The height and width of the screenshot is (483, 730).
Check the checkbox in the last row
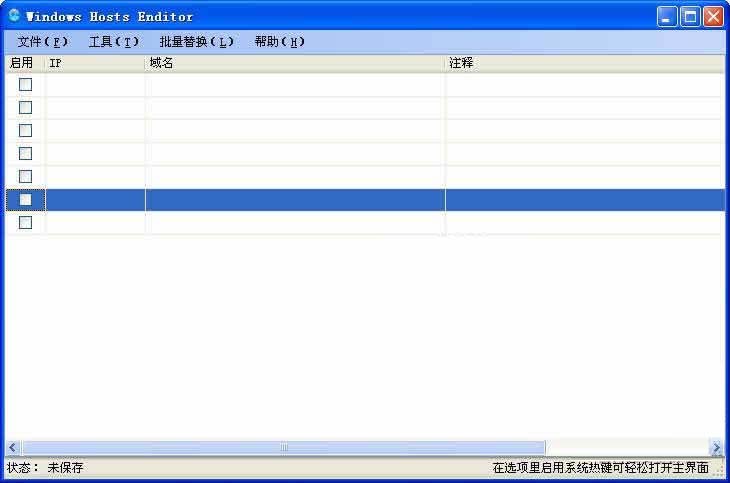click(25, 223)
